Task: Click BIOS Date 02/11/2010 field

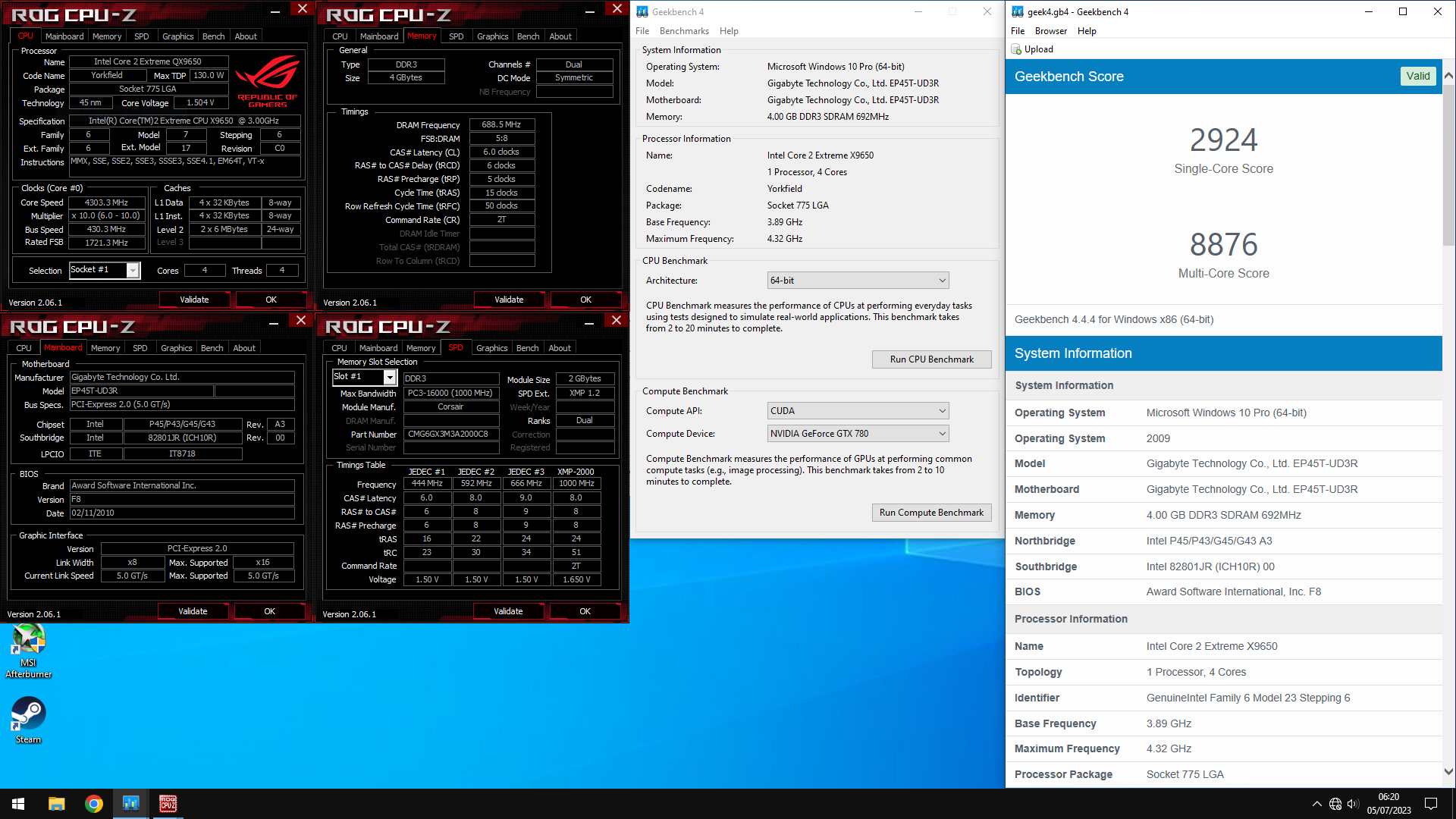Action: (181, 513)
